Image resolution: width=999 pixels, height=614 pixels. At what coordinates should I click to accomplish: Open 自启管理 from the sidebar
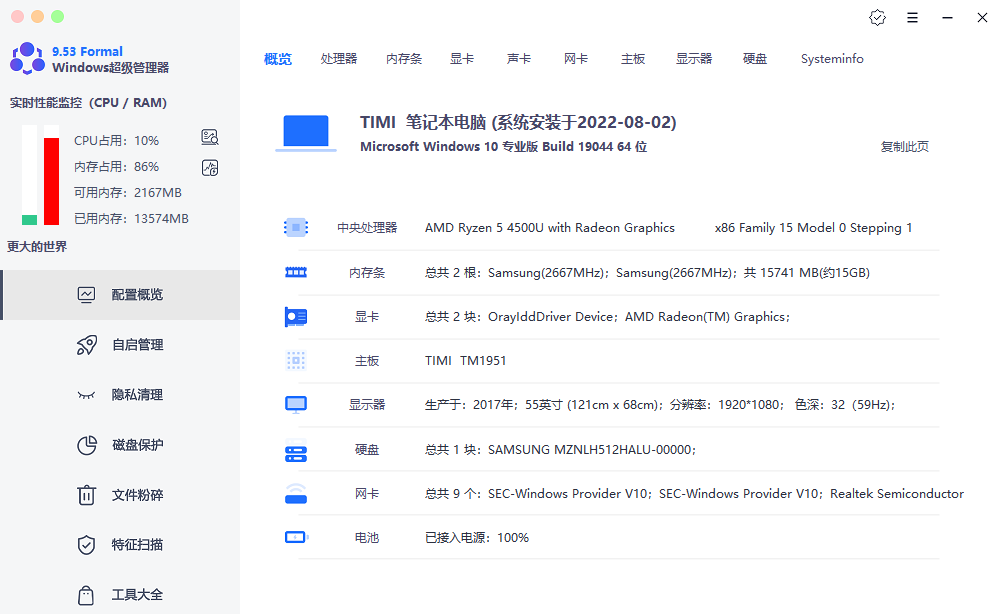coord(121,345)
